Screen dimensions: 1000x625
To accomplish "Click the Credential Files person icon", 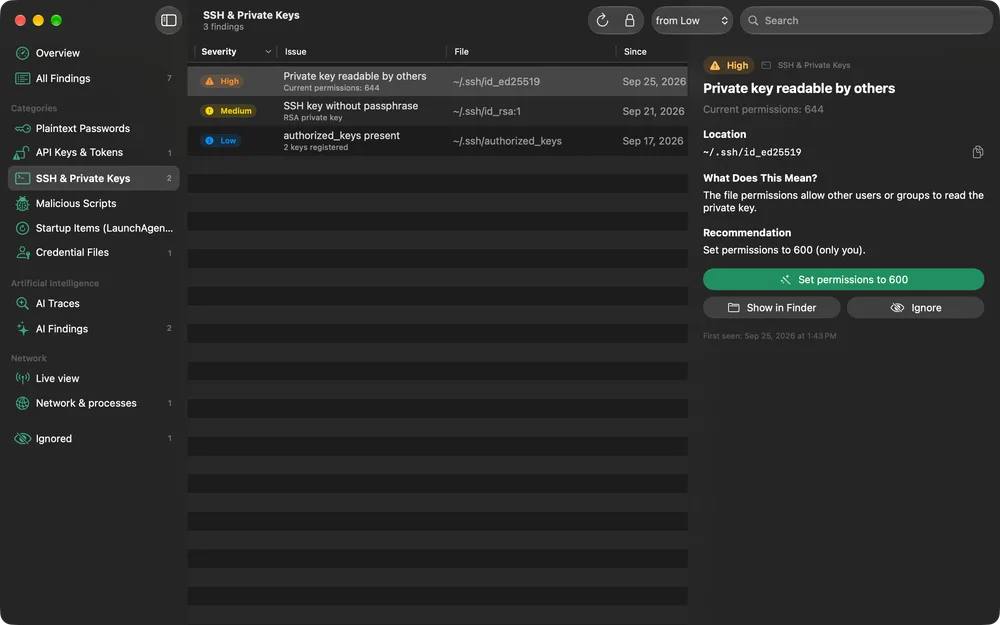I will click(22, 253).
